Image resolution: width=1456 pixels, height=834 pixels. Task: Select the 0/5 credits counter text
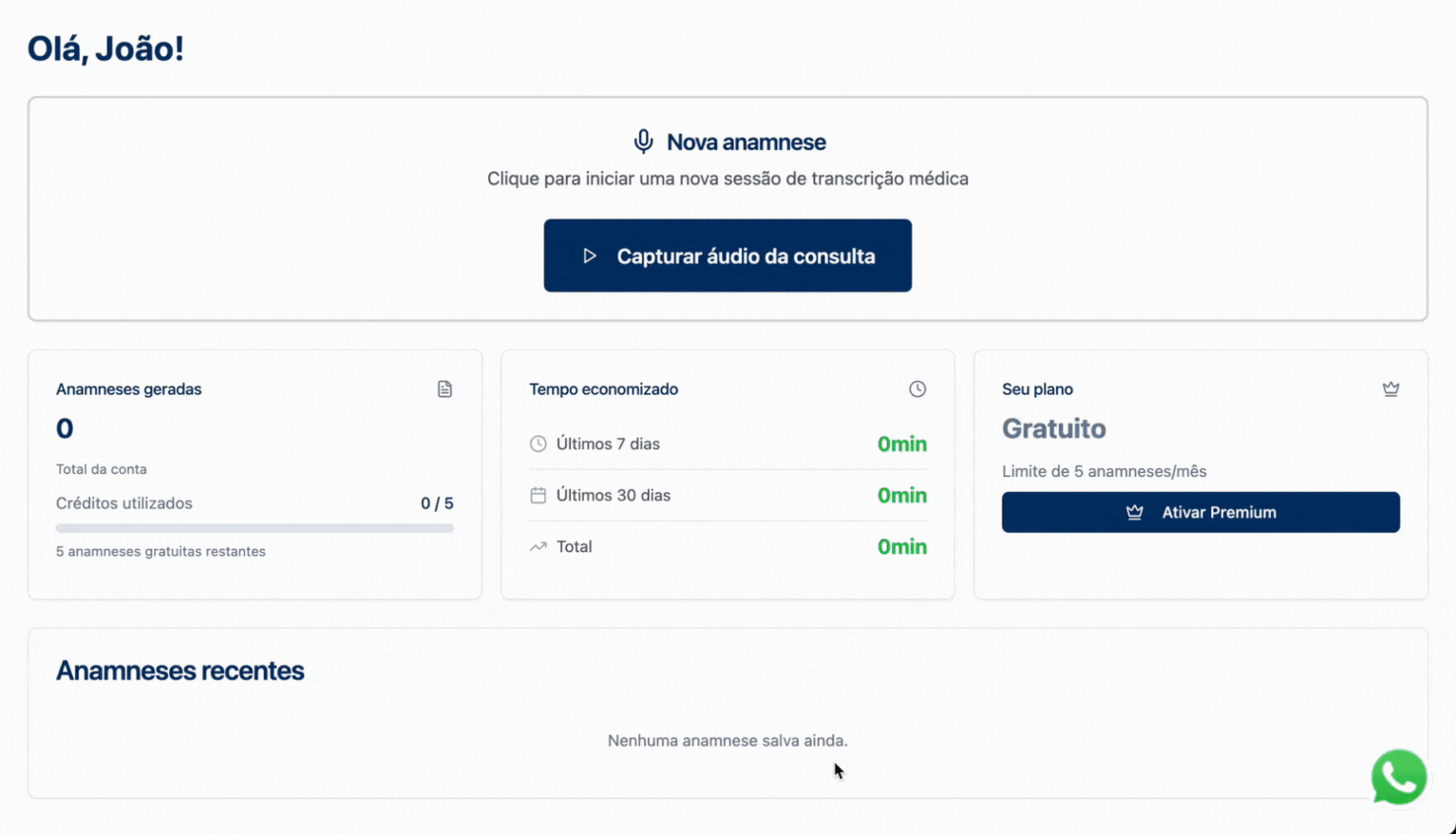(x=438, y=502)
